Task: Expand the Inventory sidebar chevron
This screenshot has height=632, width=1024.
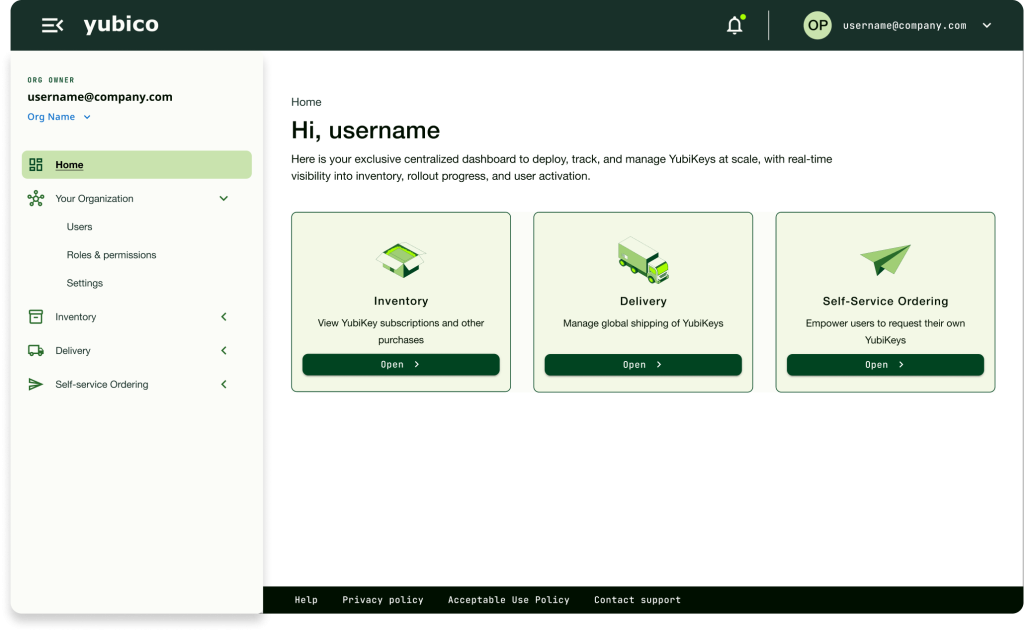Action: click(x=224, y=317)
